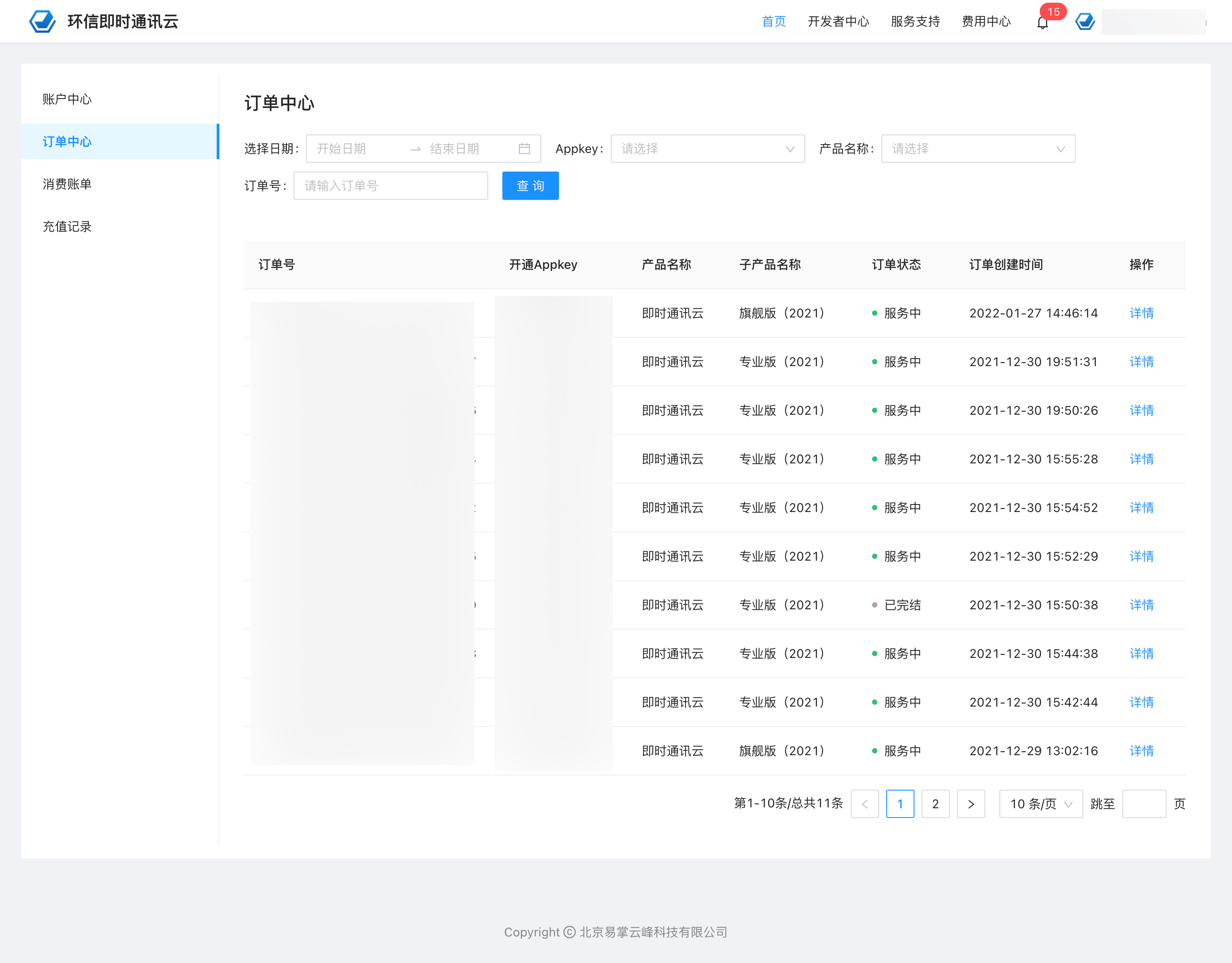Open 详情 for order created 2021-12-30 15:54:52

pyautogui.click(x=1142, y=508)
